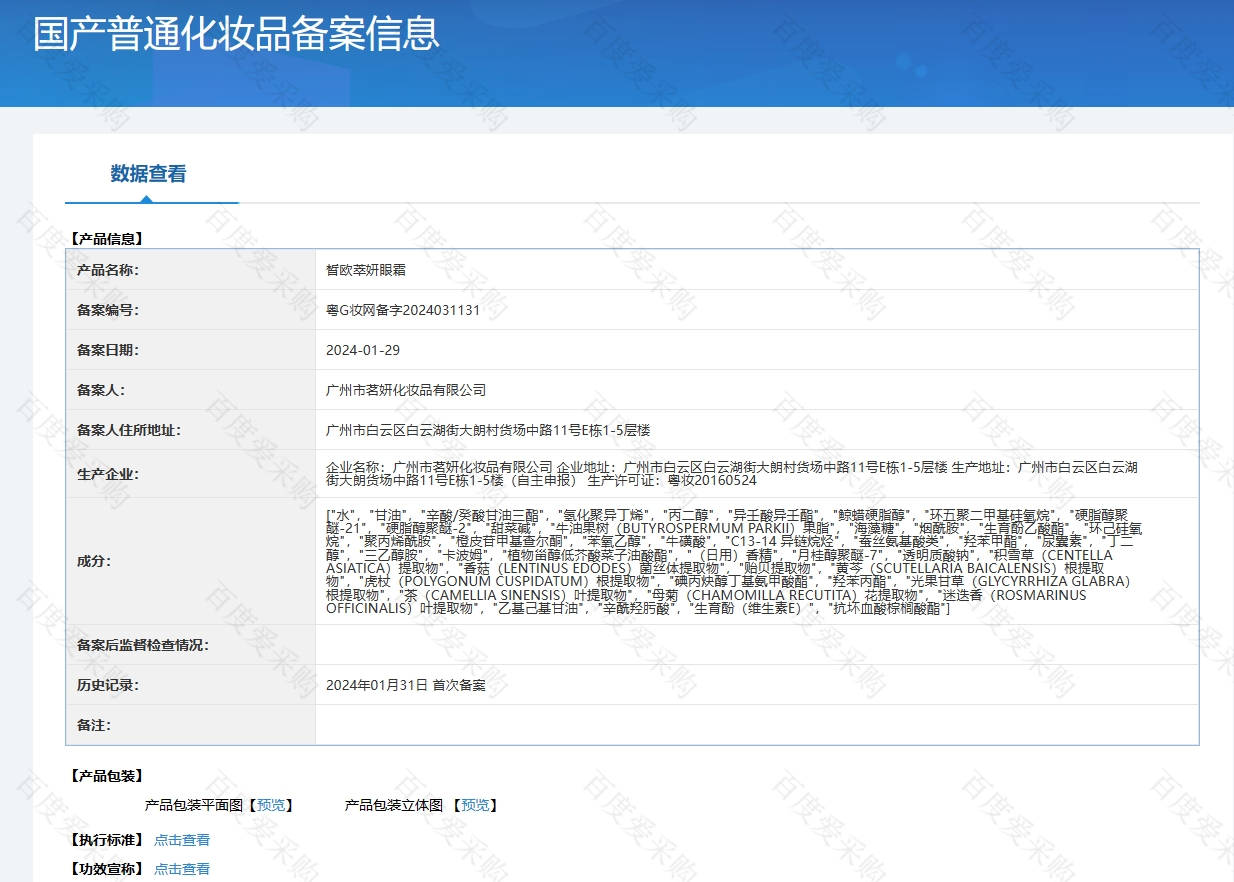
Task: Click the 【执行标准】 heading
Action: pos(107,840)
